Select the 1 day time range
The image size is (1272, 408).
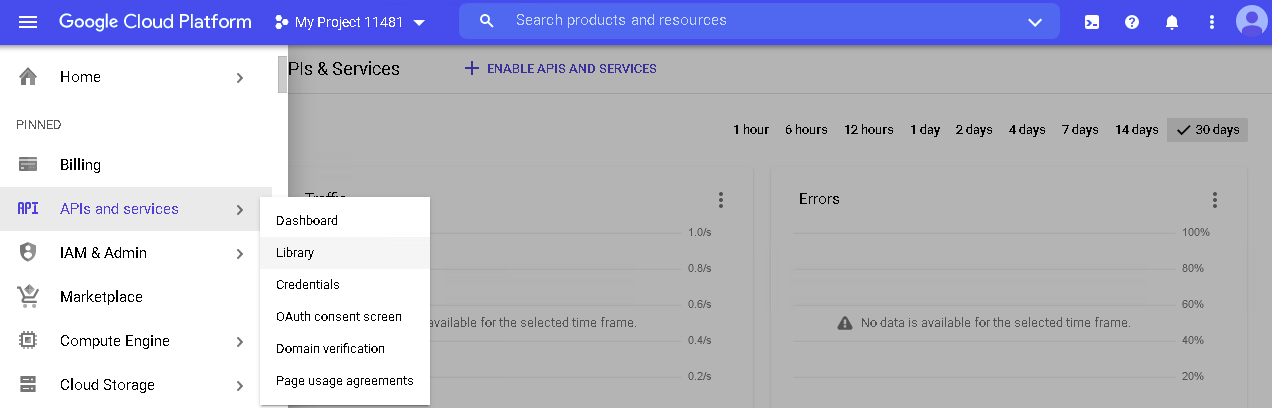(x=925, y=130)
